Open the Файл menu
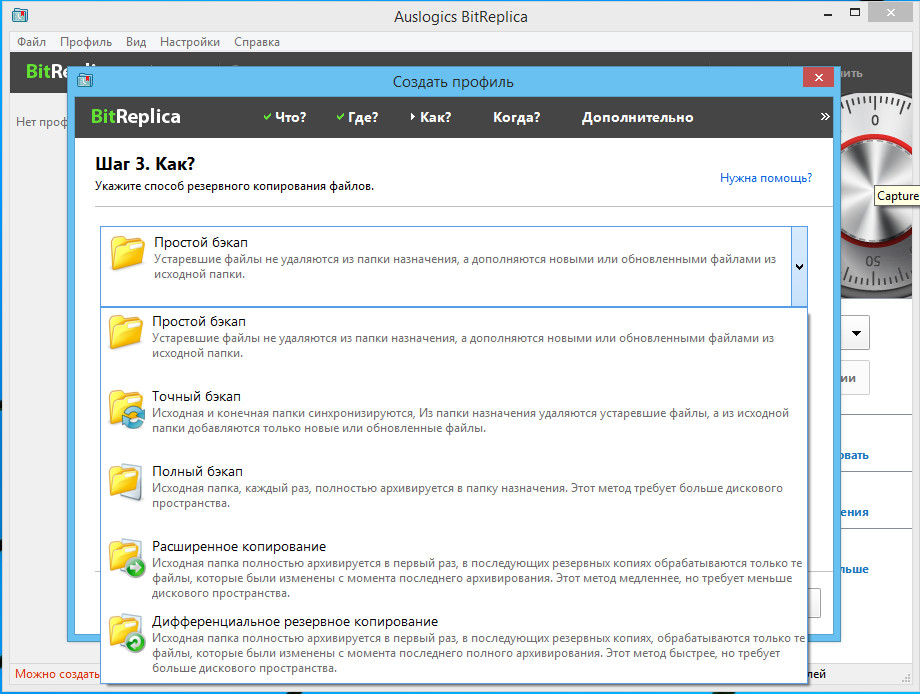Screen dimensions: 920x694 31,42
